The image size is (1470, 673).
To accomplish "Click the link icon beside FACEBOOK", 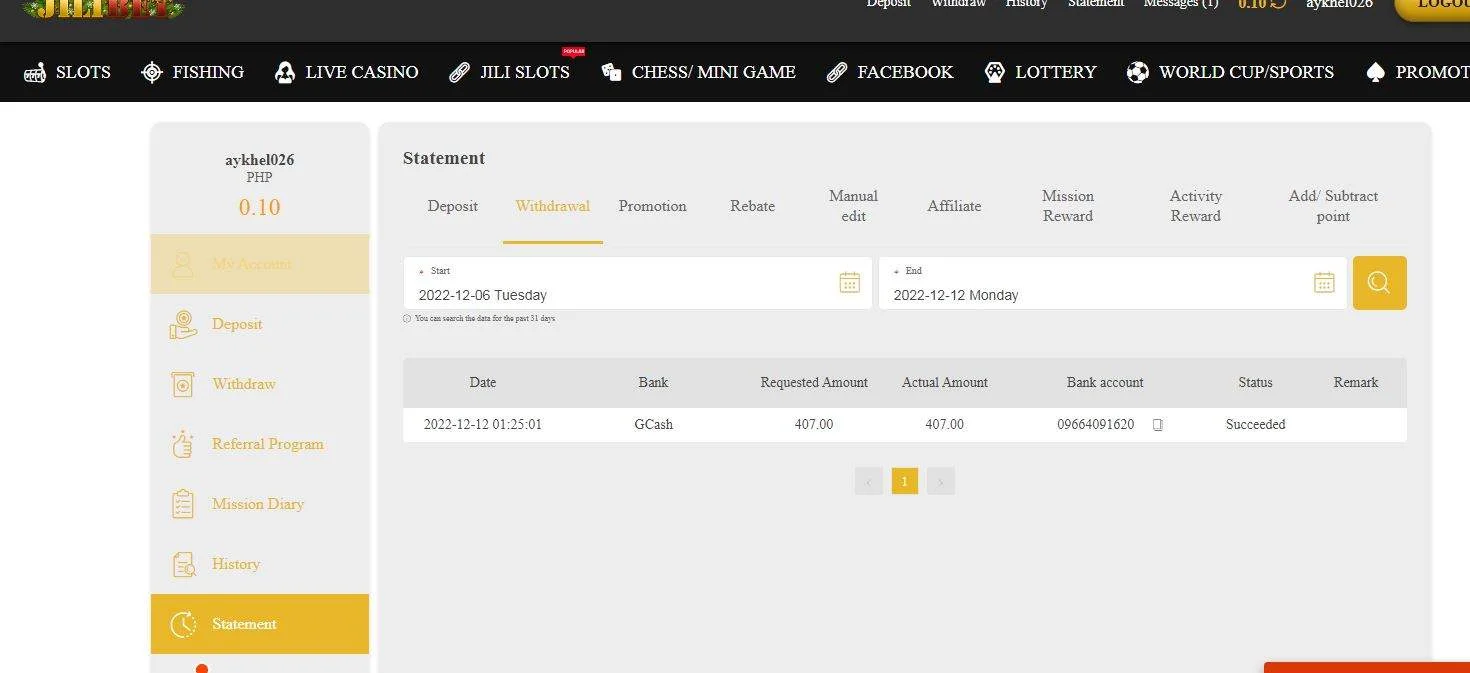I will [x=837, y=72].
